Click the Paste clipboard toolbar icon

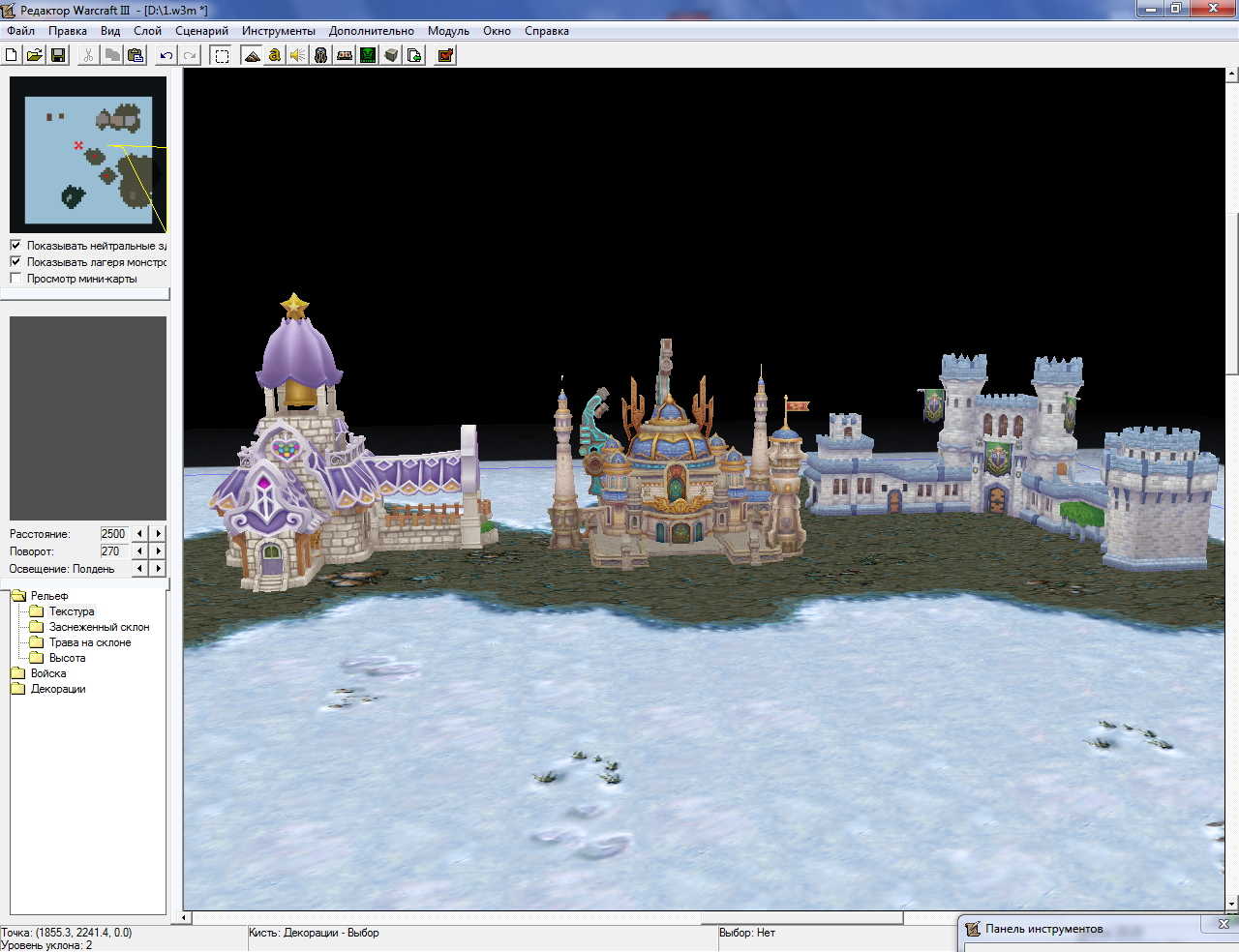pos(136,55)
